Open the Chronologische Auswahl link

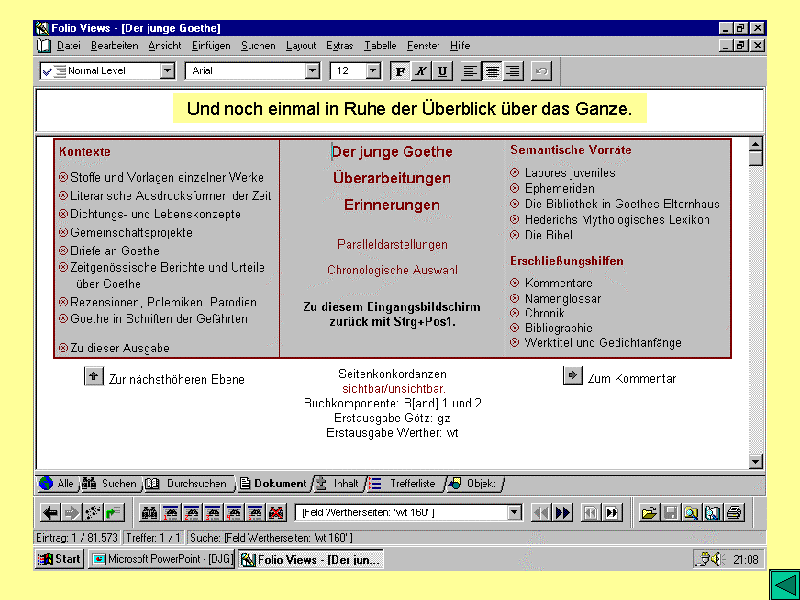coord(392,270)
